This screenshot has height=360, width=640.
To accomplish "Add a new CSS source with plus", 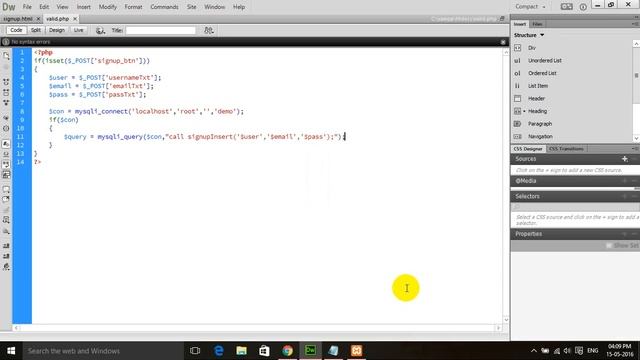I will 624,159.
